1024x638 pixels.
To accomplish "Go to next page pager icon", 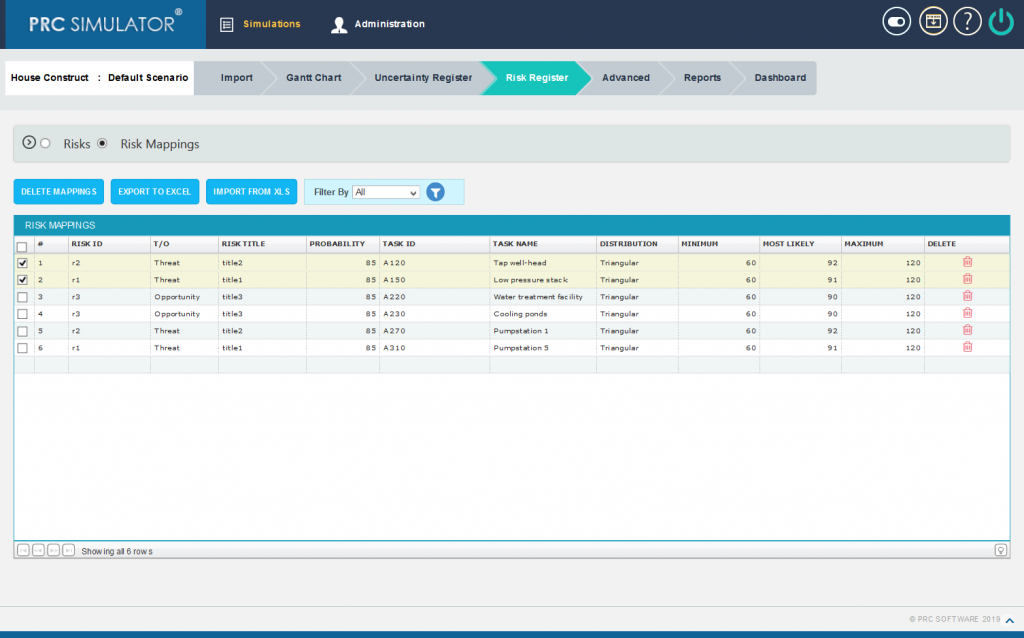I will tap(54, 550).
